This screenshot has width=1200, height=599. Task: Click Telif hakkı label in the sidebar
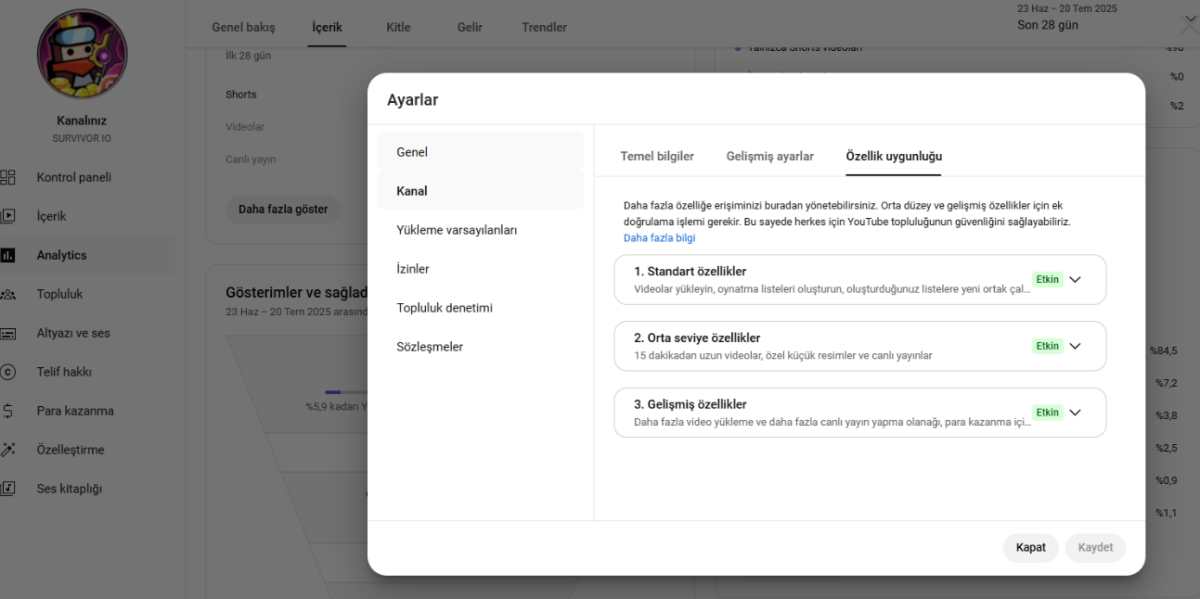pos(64,372)
